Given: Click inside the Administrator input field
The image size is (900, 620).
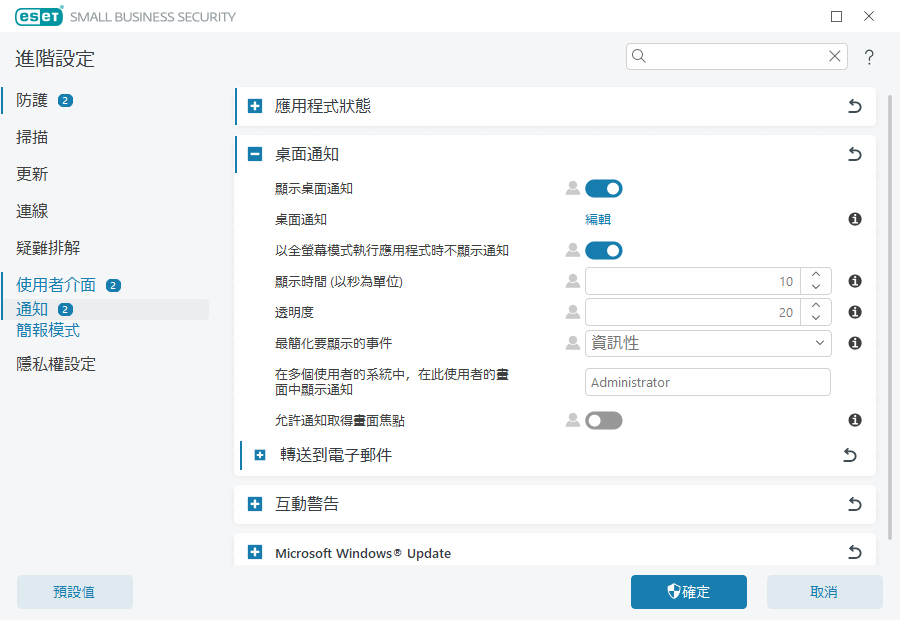Looking at the screenshot, I should click(707, 382).
